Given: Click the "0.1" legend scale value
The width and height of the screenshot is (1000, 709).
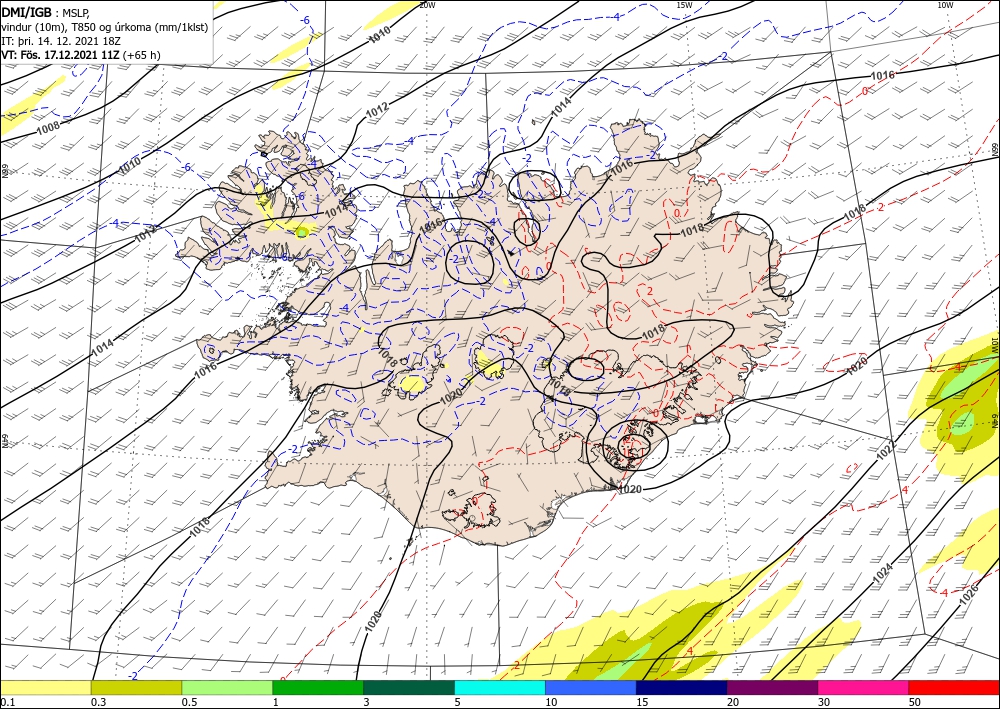Looking at the screenshot, I should click(6, 702).
